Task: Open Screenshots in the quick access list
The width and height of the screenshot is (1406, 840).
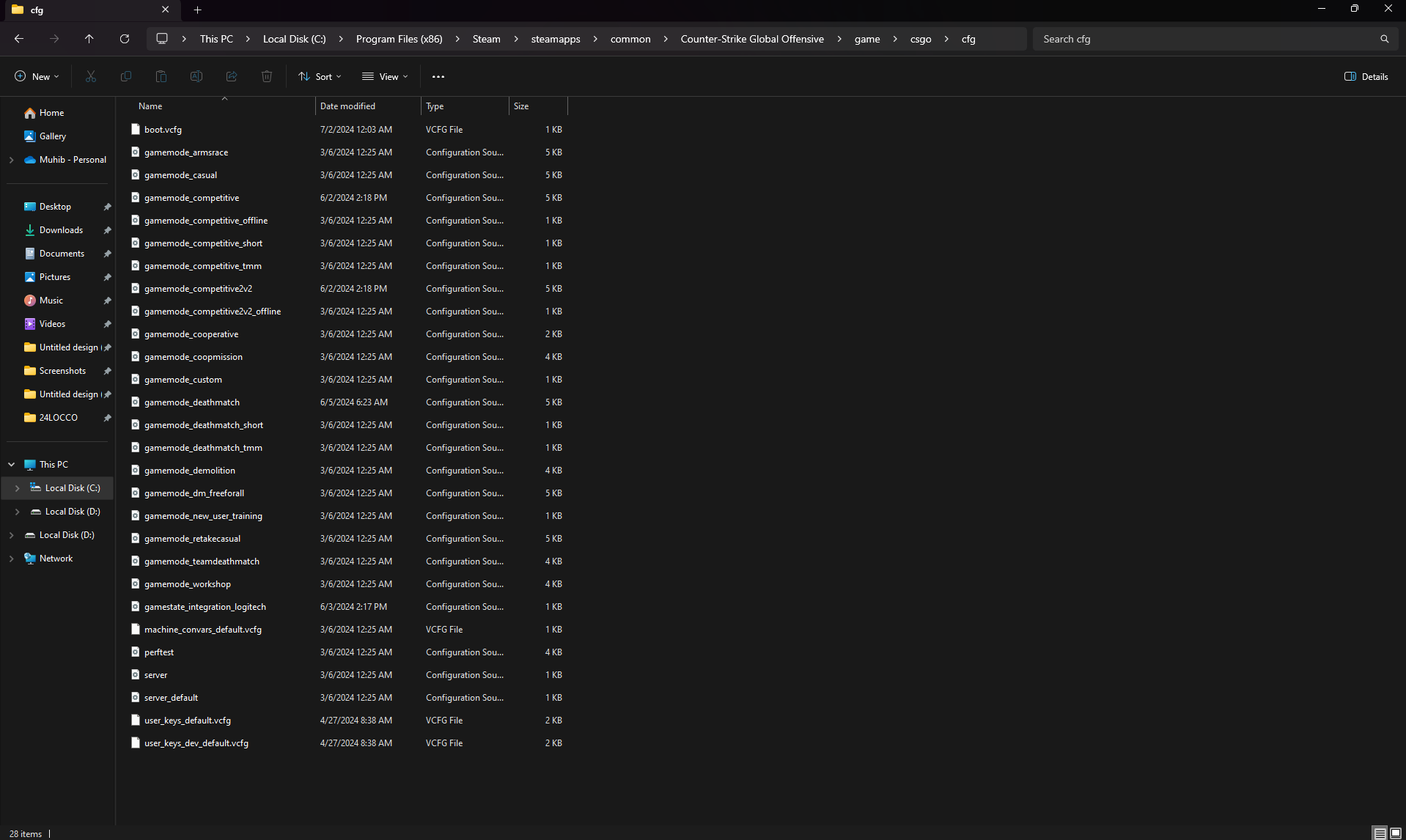Action: point(62,371)
